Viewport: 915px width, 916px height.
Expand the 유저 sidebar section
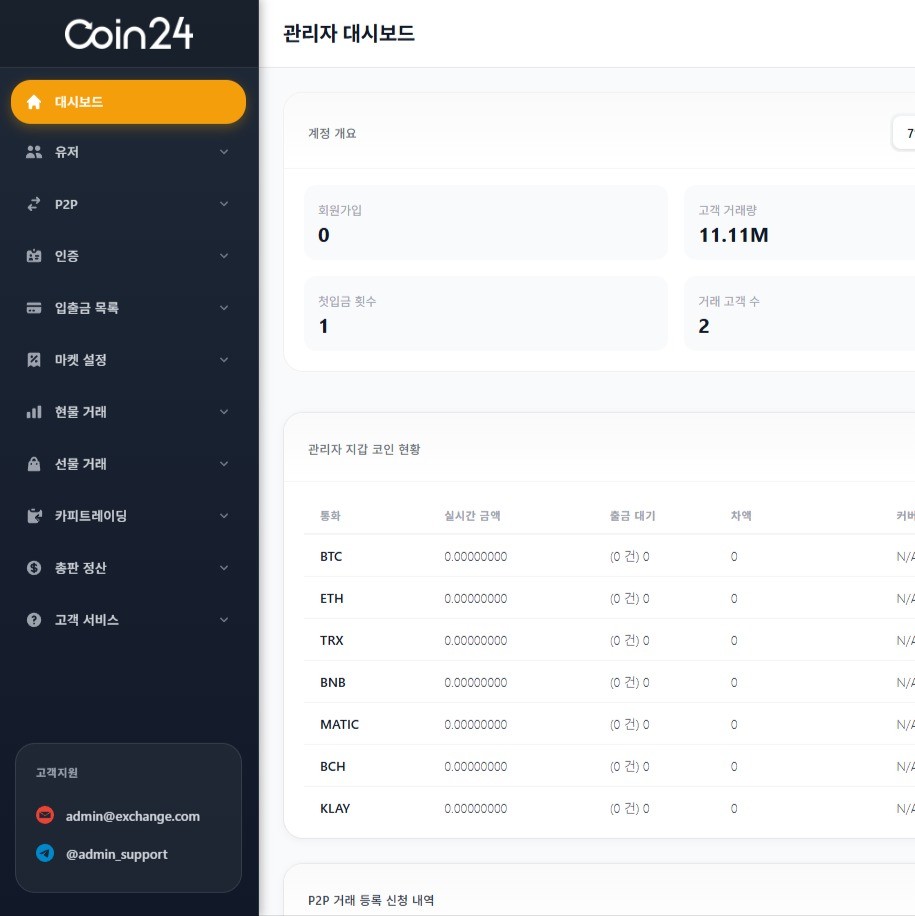coord(223,152)
